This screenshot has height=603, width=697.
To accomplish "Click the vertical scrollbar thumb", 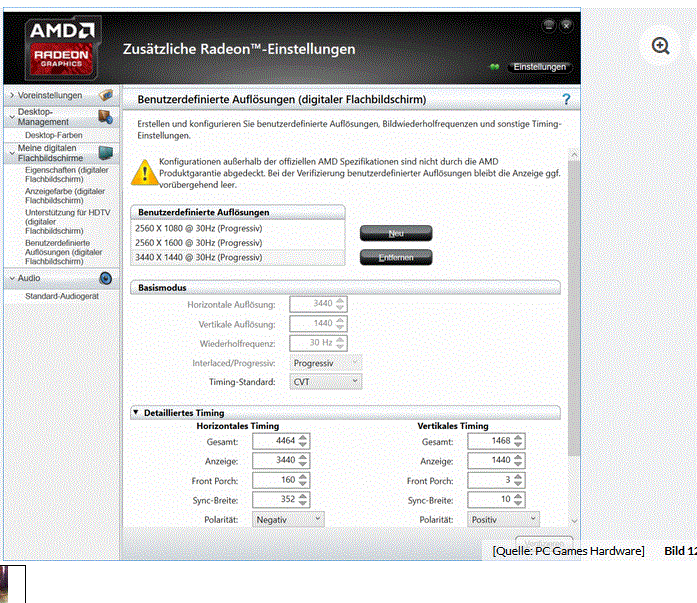I will 574,308.
